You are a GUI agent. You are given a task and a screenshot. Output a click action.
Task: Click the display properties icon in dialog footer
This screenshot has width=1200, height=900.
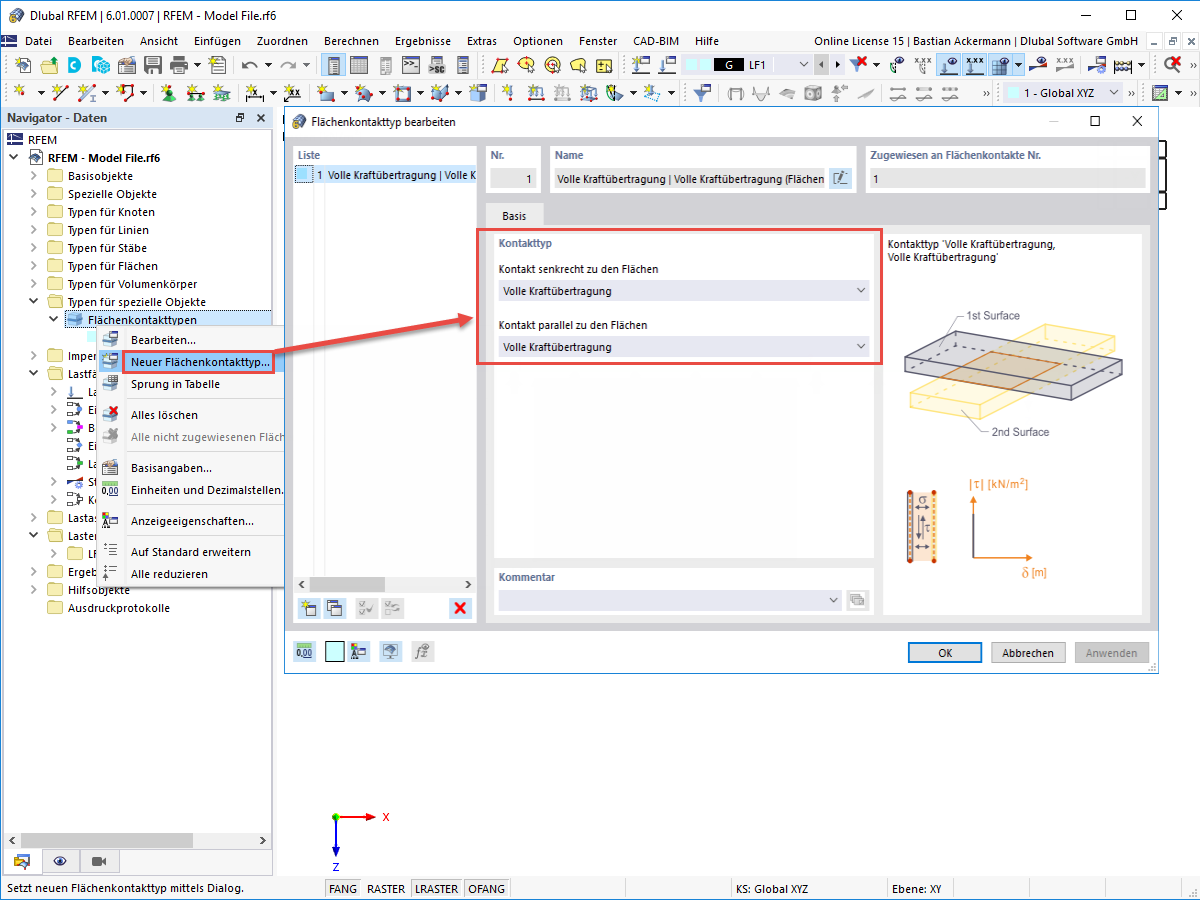click(360, 652)
